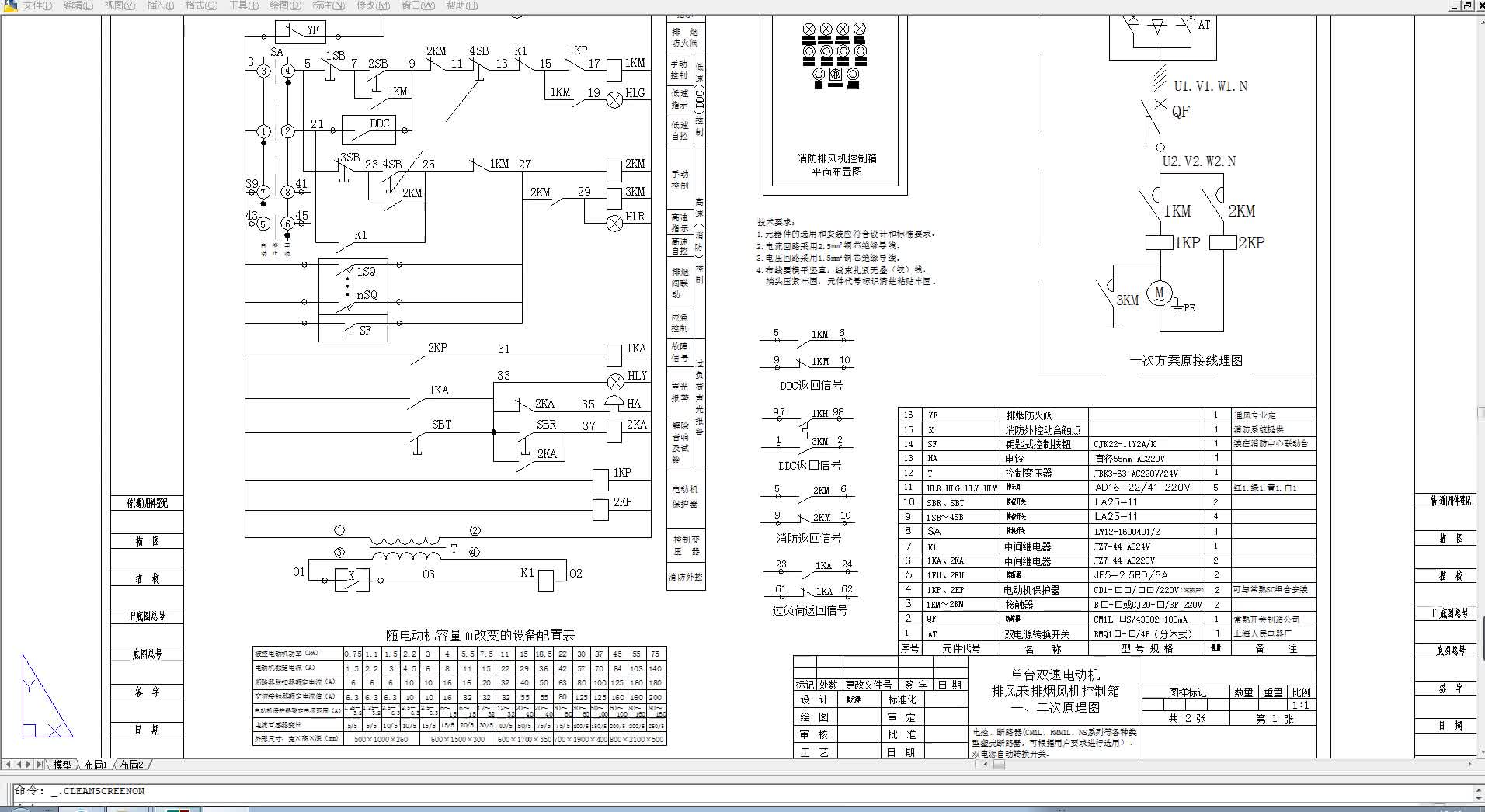Click the 技术要求 heading text
1485x812 pixels.
(776, 222)
